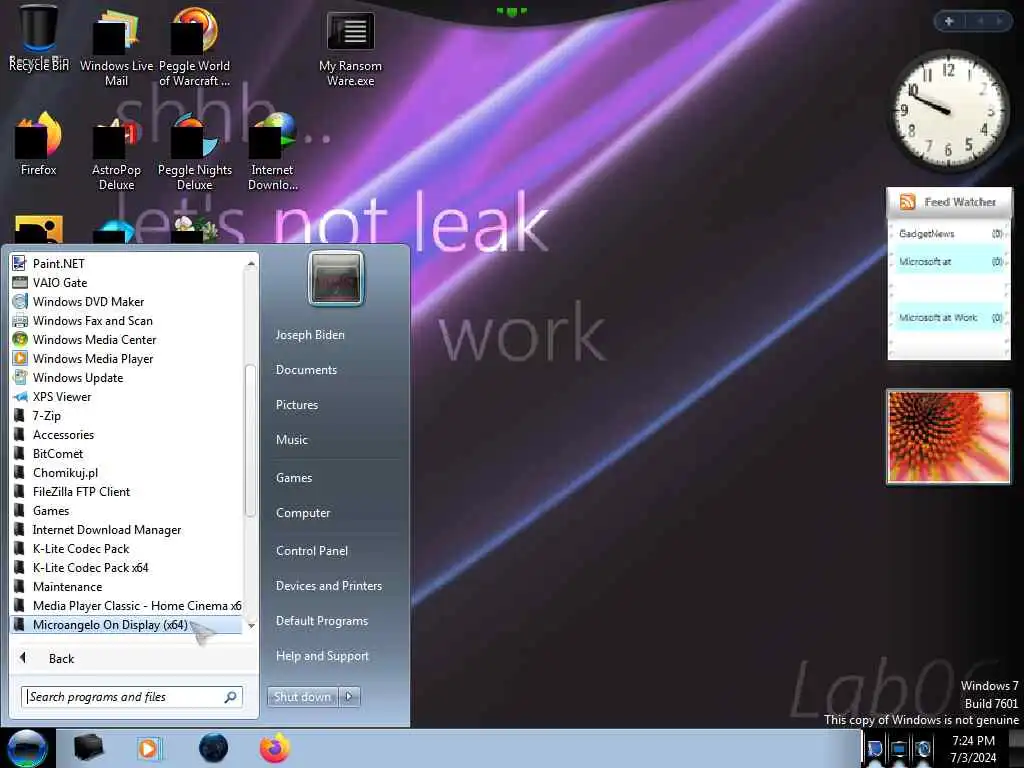Open the Firefox desktop shortcut
This screenshot has height=768, width=1024.
pos(39,144)
